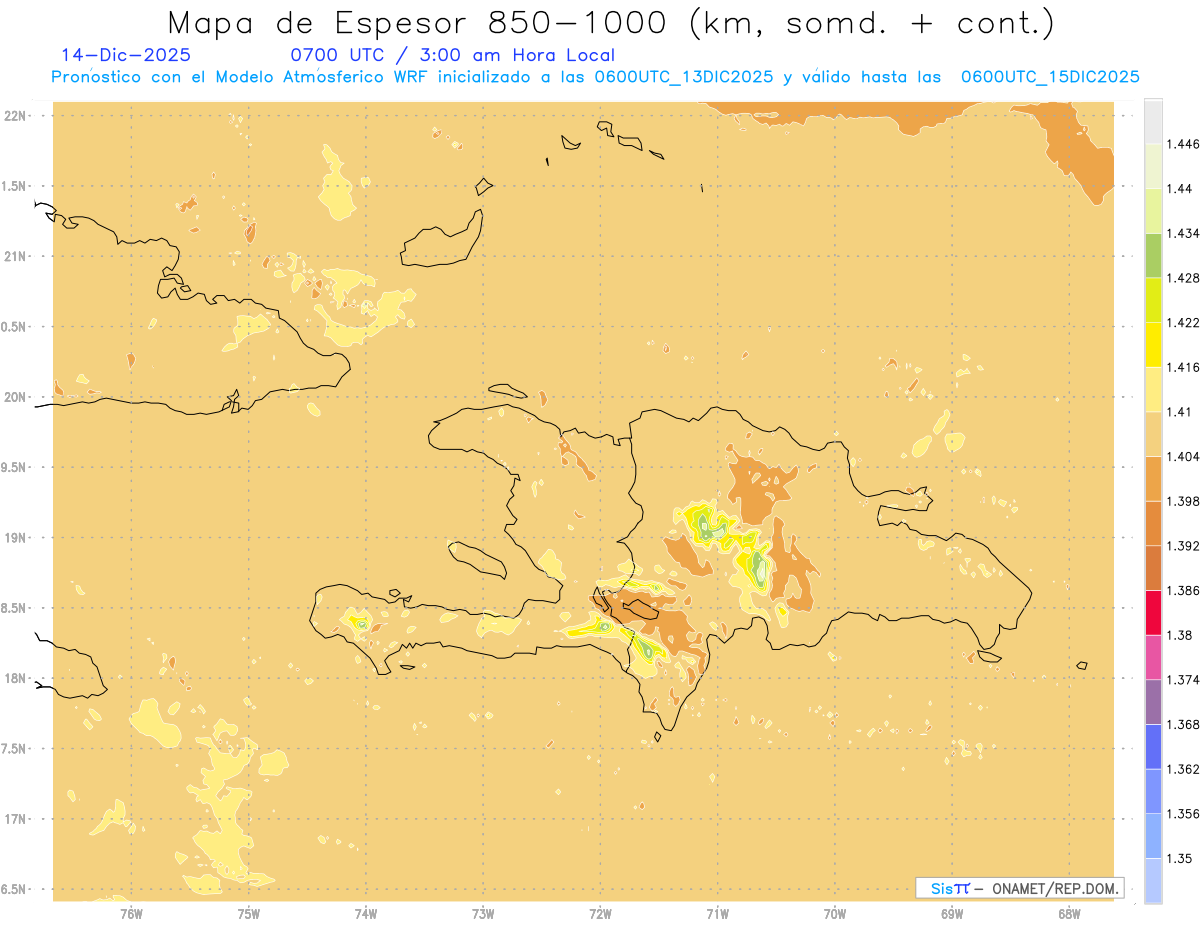1200x927 pixels.
Task: Click the pink legend swatch above 1.374
Action: [1153, 657]
